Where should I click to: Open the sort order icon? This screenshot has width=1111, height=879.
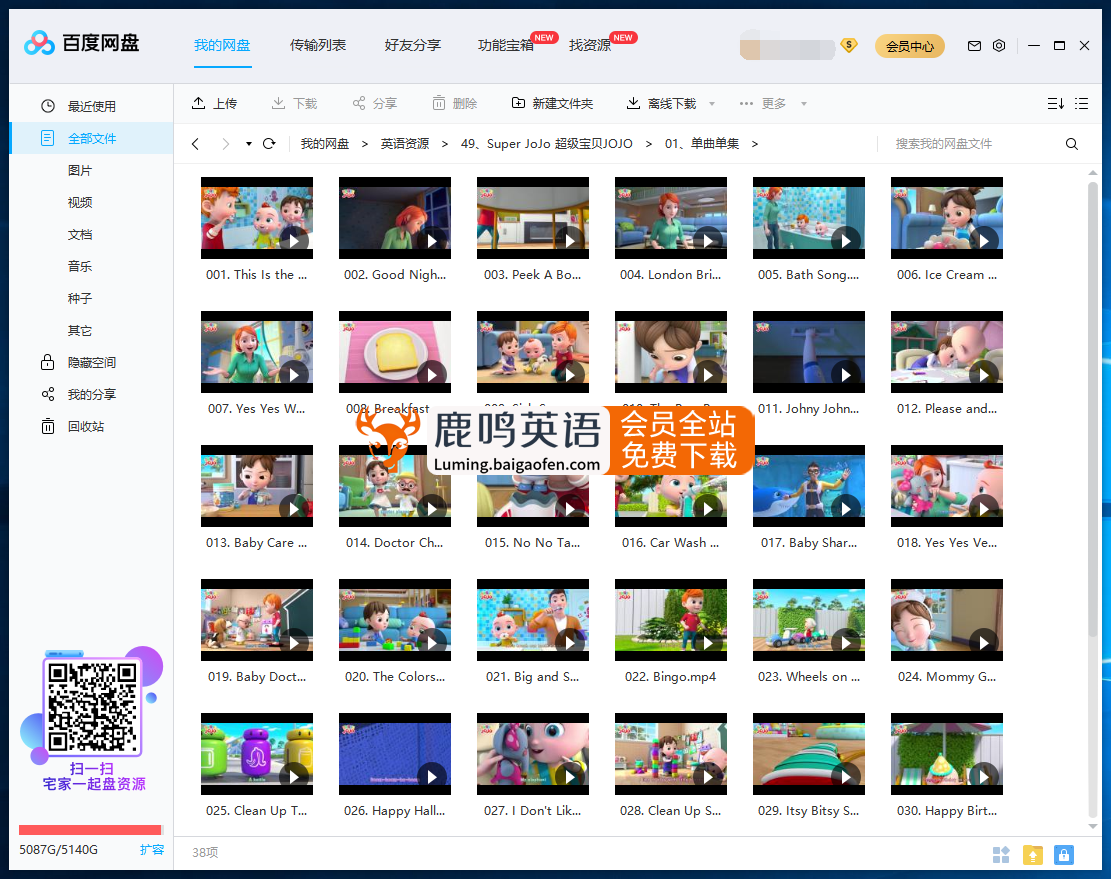[1055, 104]
